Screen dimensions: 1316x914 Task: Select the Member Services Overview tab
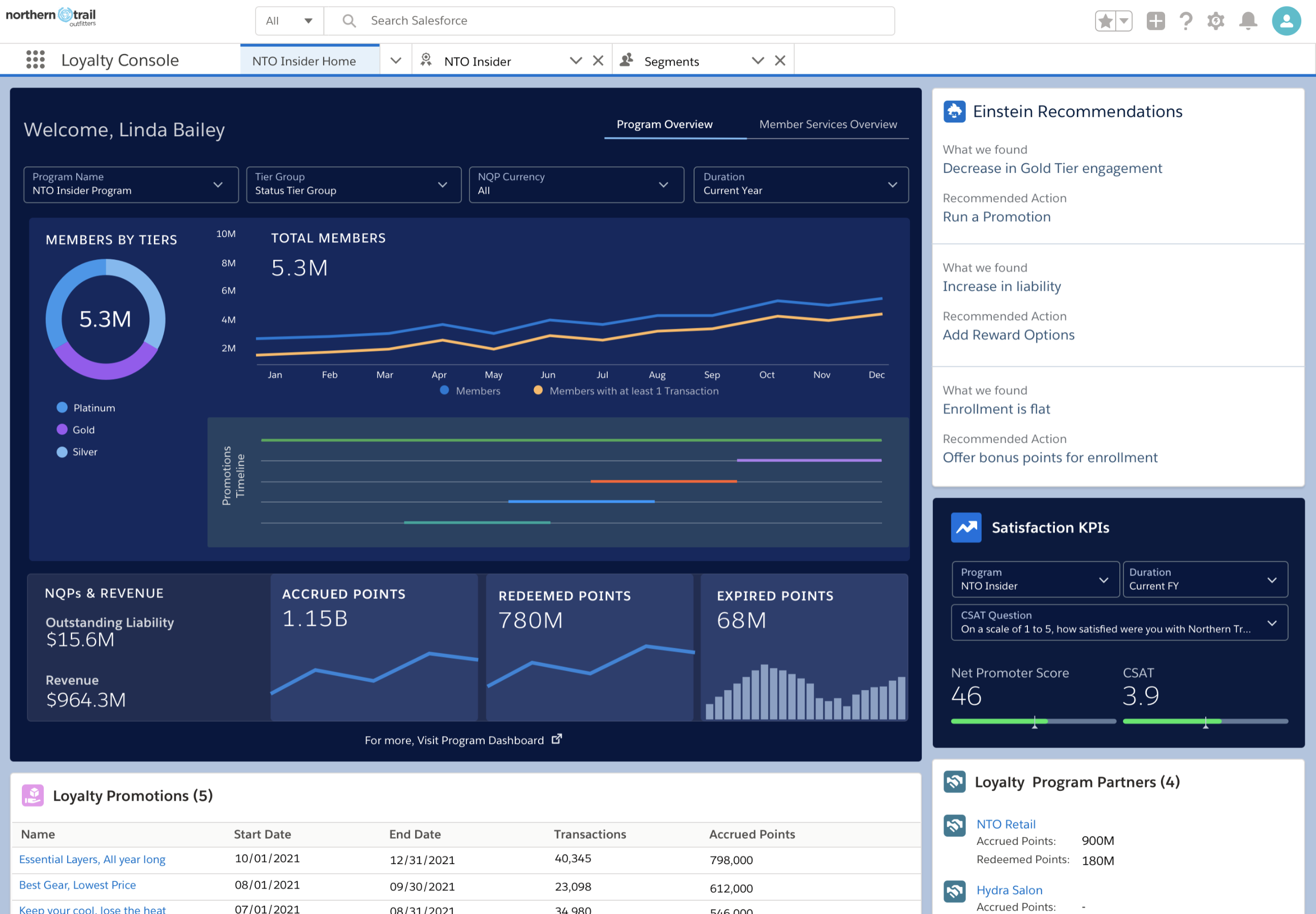tap(828, 124)
